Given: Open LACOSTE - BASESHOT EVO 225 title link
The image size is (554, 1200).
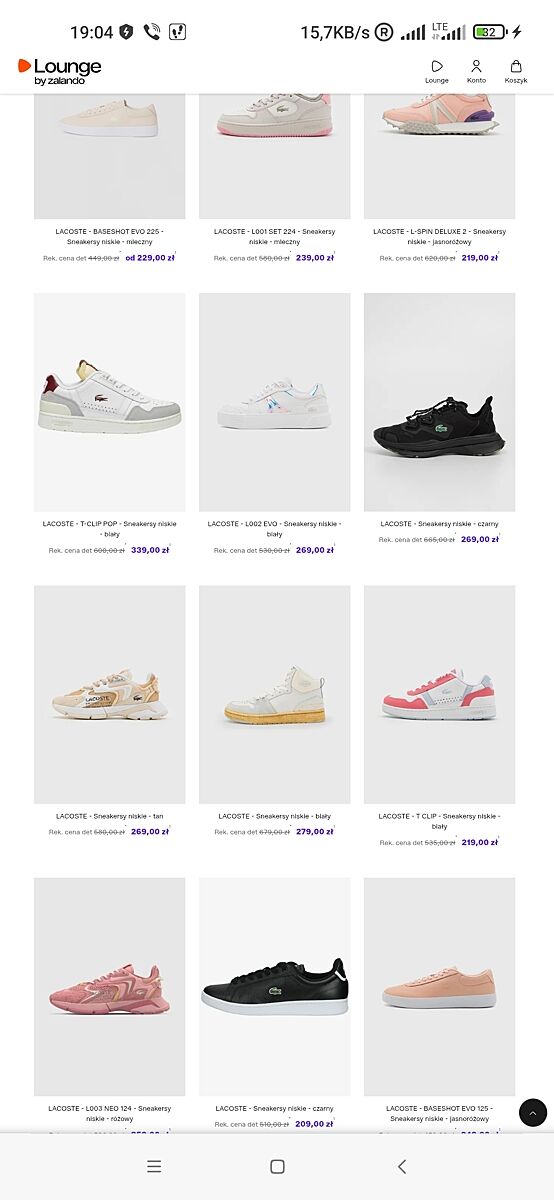Looking at the screenshot, I should pos(110,236).
